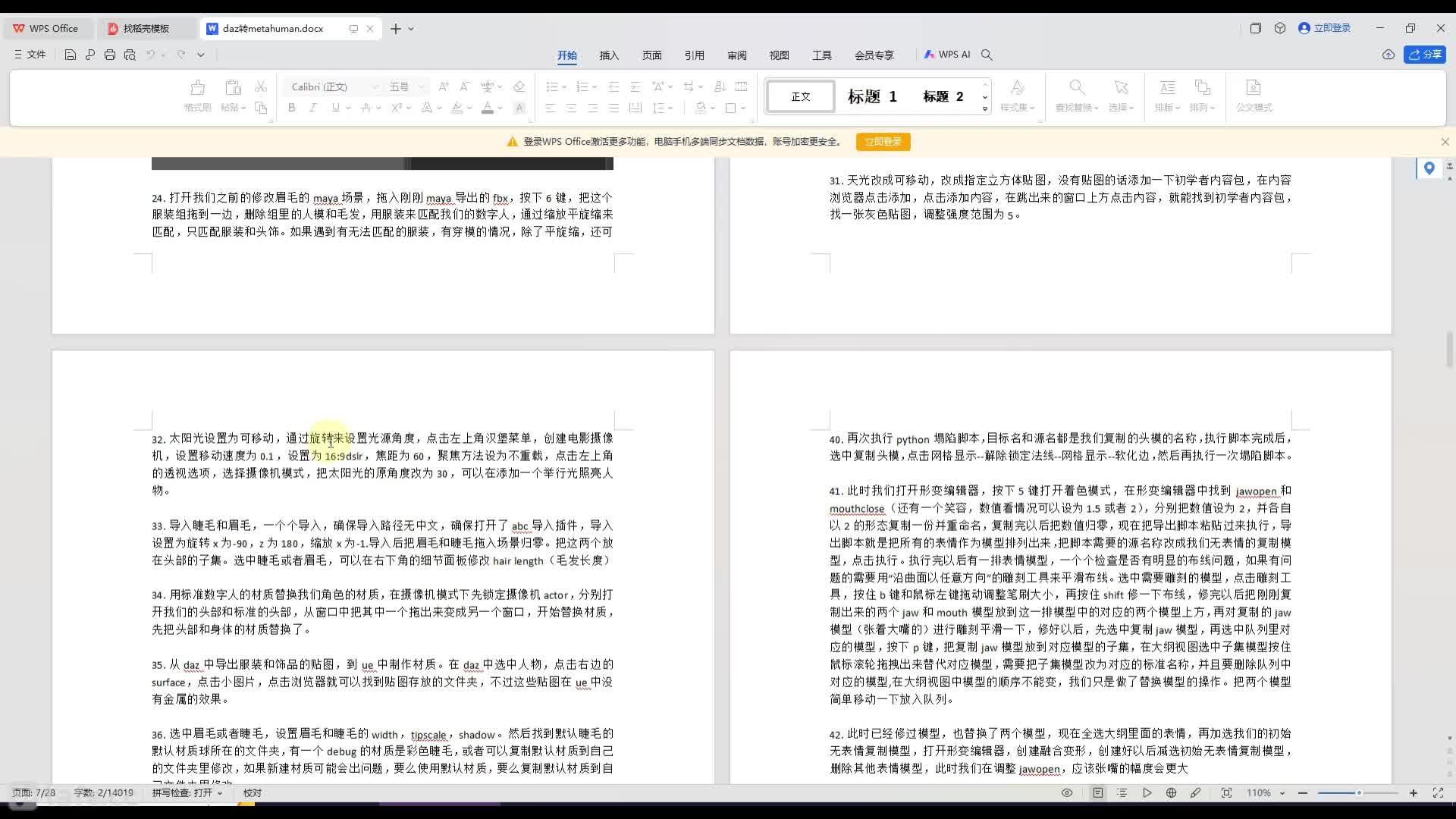Toggle eye protection mode icon
Viewport: 1456px width, 819px height.
coord(1067,793)
